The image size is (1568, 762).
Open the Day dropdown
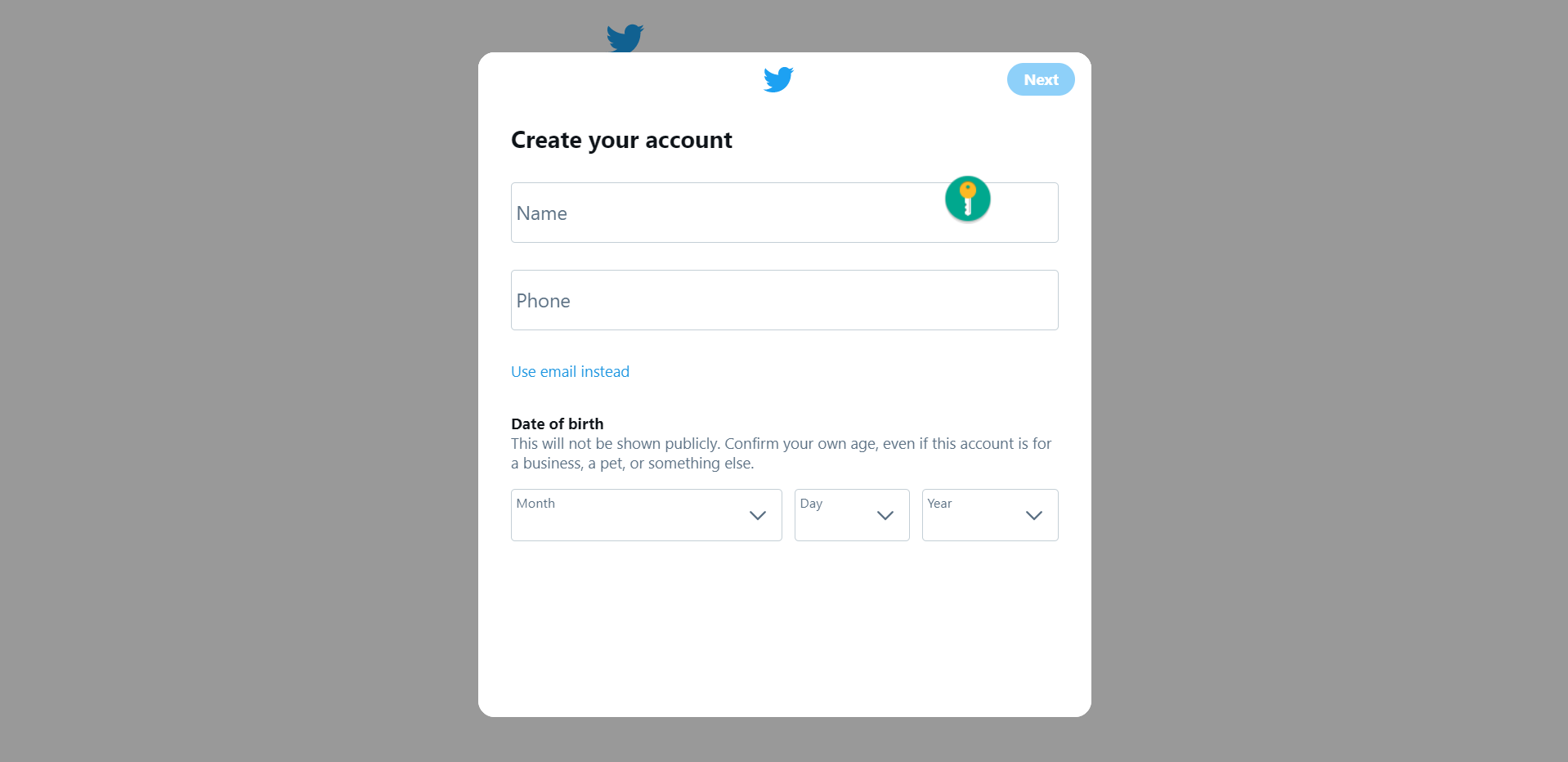[852, 515]
